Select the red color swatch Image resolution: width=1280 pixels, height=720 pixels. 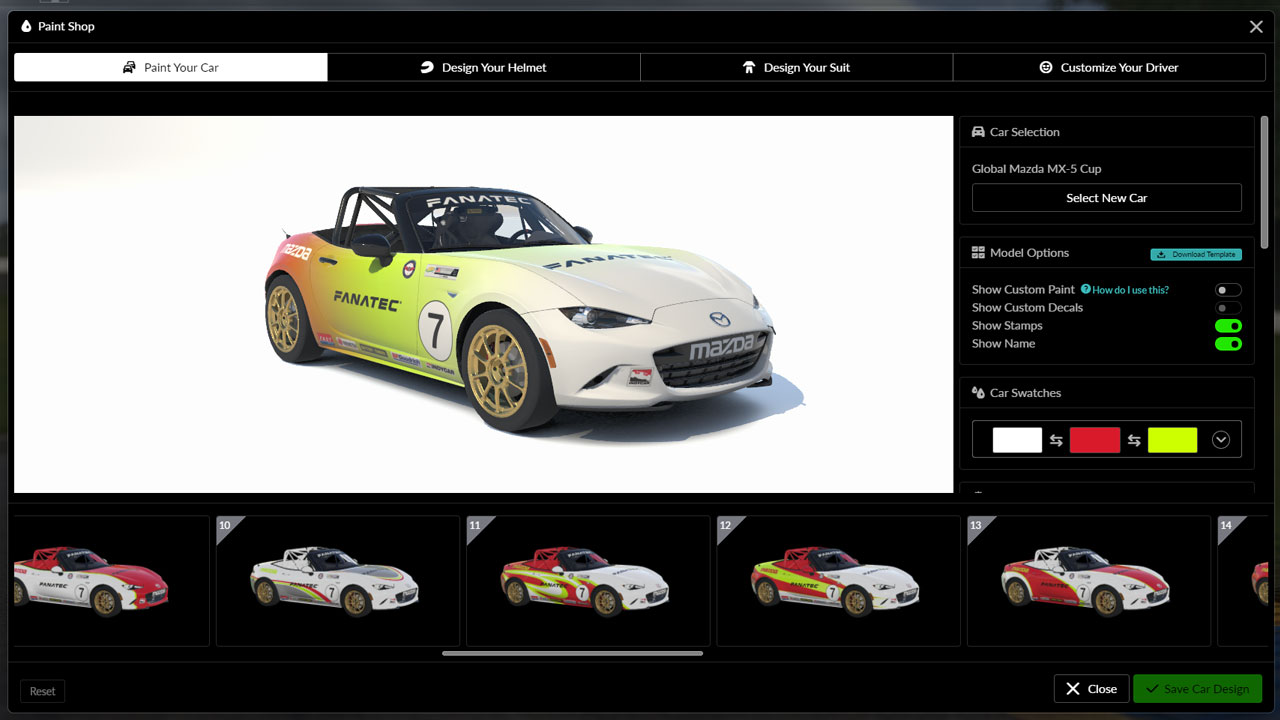[1095, 439]
